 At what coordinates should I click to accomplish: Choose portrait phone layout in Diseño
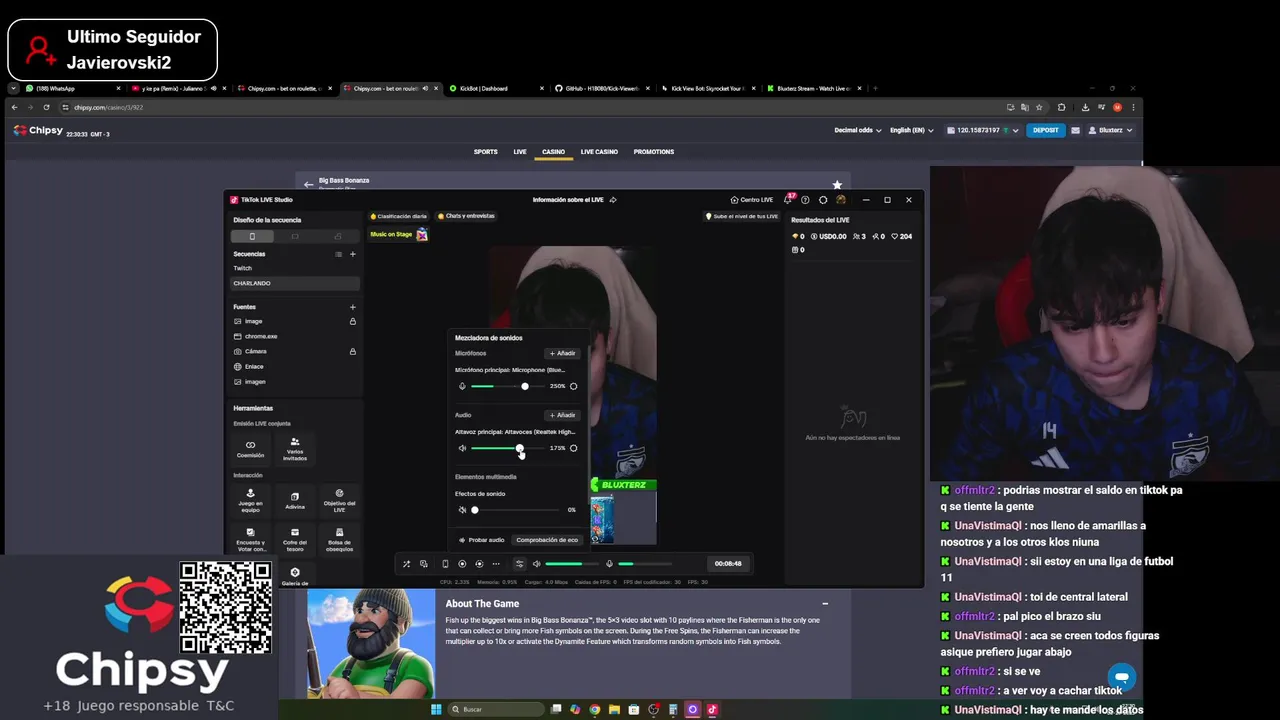pyautogui.click(x=252, y=236)
